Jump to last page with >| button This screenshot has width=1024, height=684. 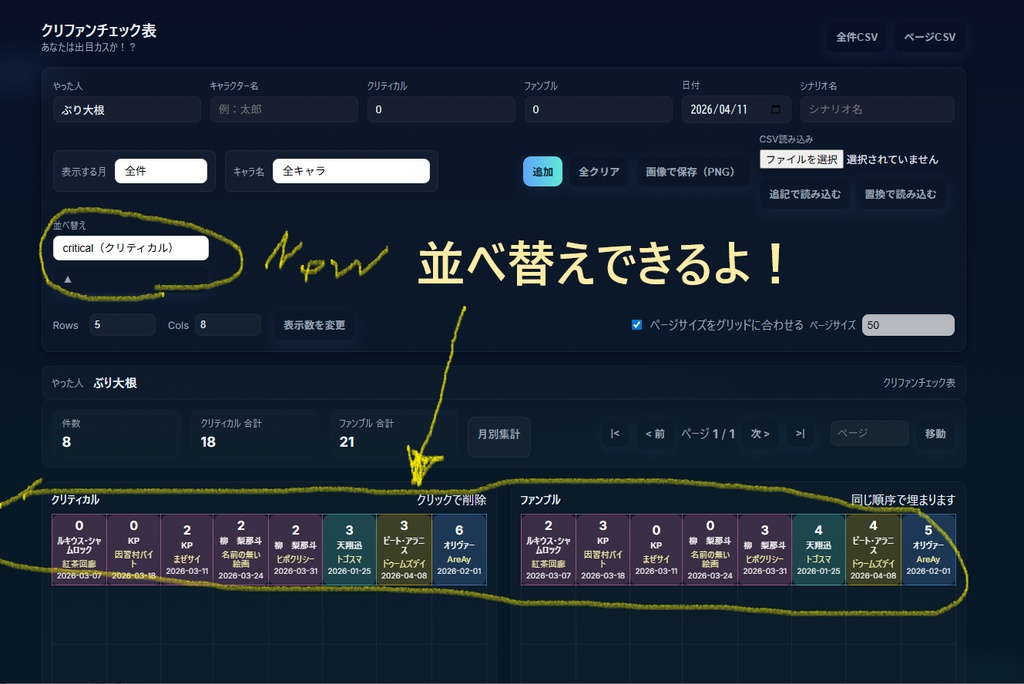tap(800, 434)
